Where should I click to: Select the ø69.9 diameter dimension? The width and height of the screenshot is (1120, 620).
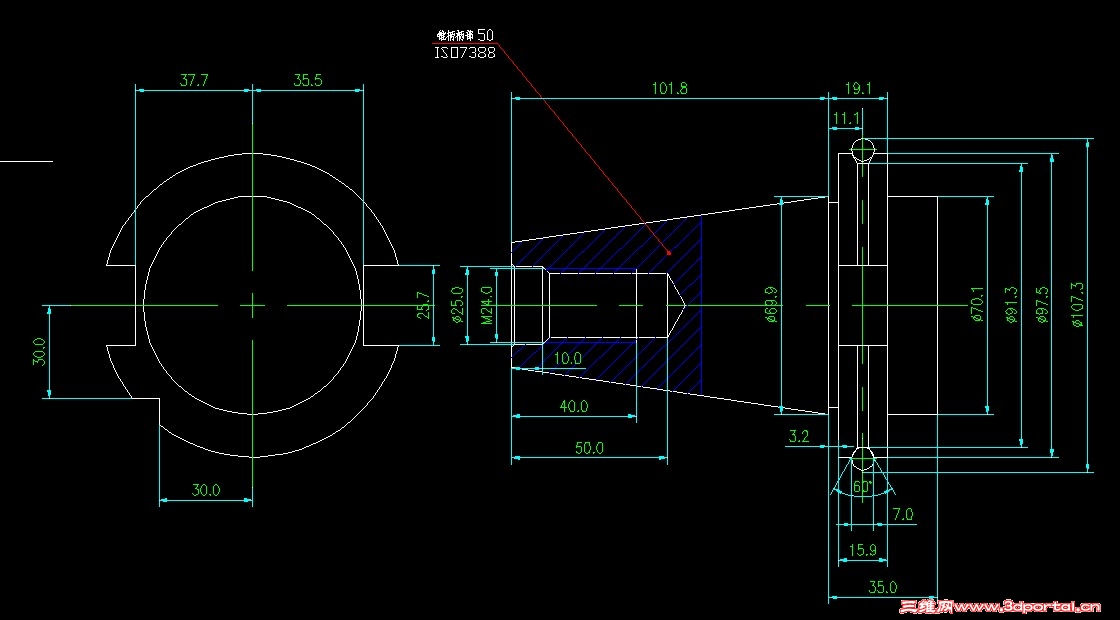[771, 305]
